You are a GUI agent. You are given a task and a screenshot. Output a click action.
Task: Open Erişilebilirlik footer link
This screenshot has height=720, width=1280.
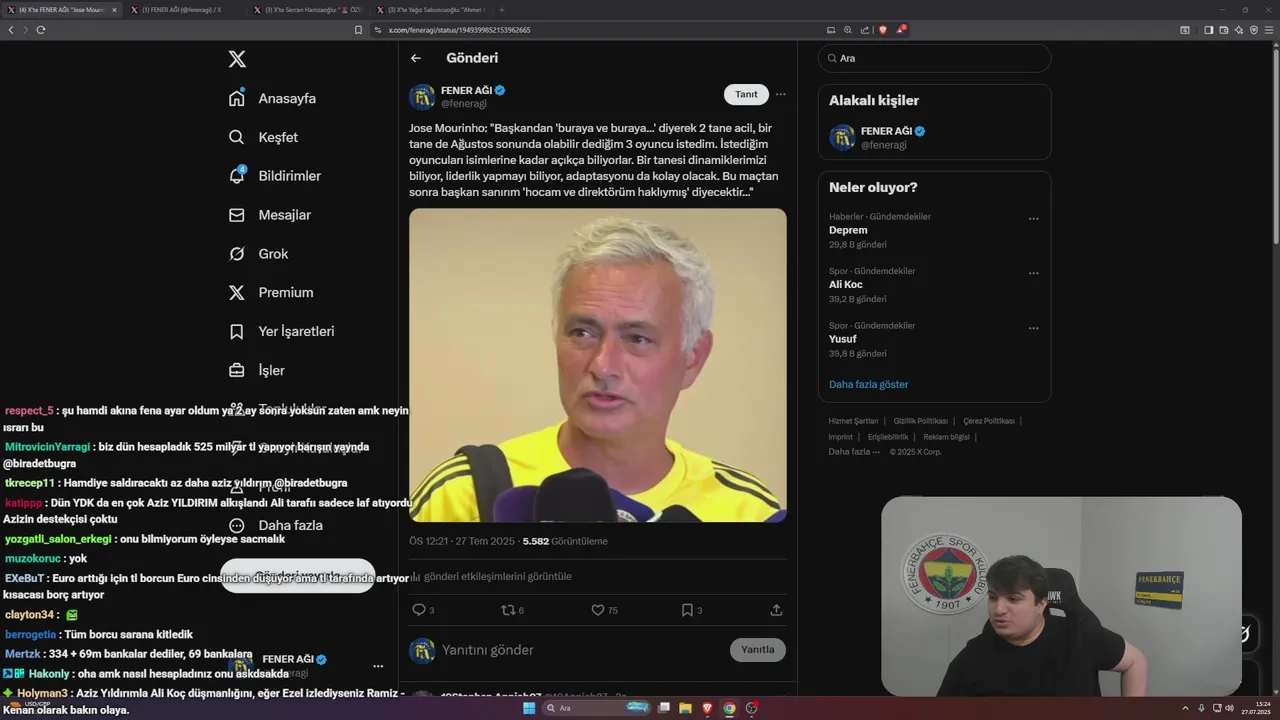click(x=888, y=437)
